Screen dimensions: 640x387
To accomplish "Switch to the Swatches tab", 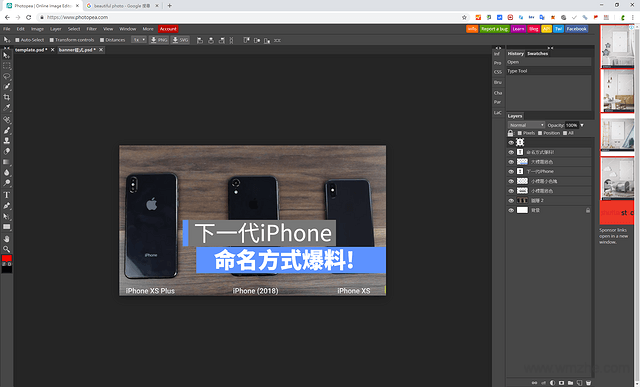I will [x=538, y=53].
